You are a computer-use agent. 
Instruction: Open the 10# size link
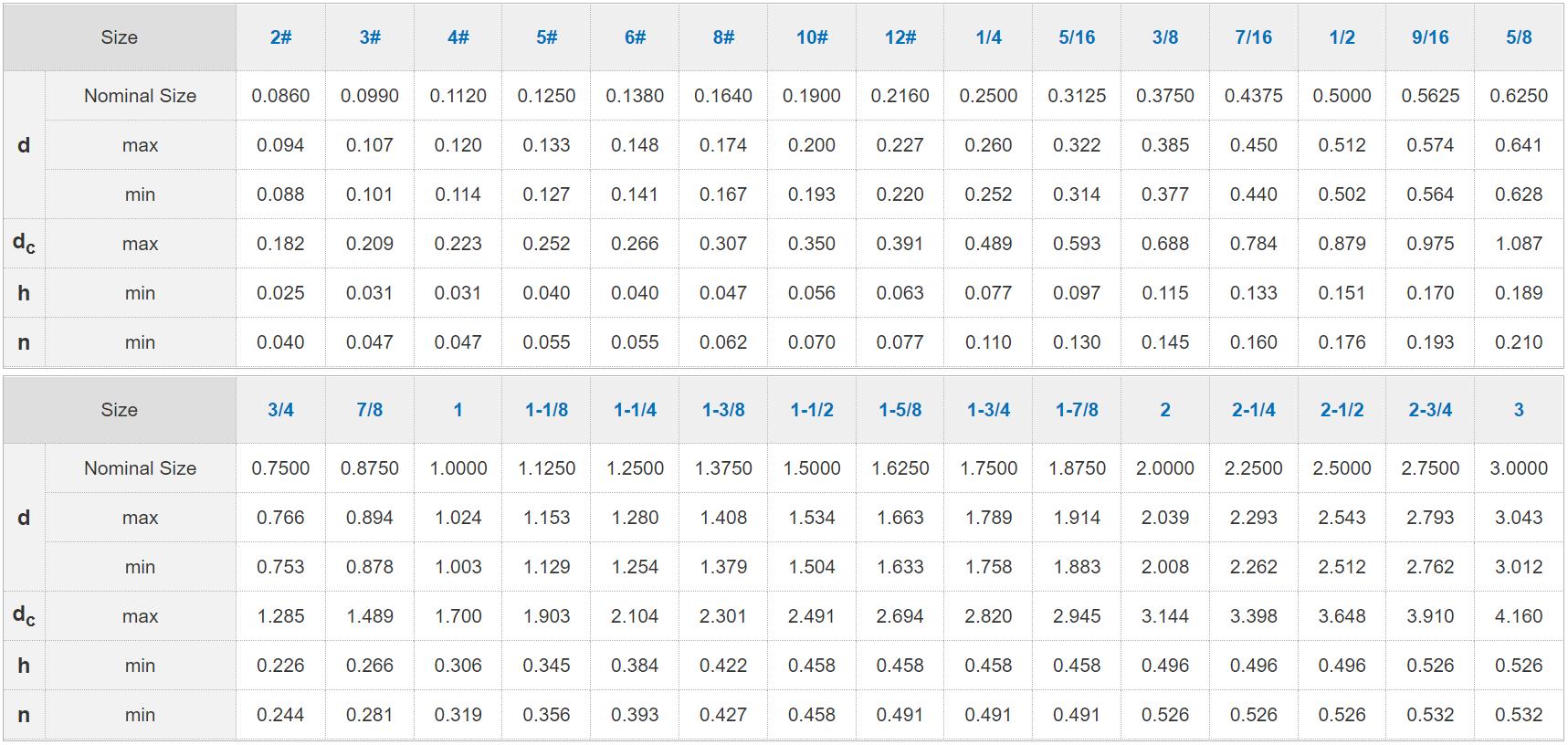click(812, 37)
